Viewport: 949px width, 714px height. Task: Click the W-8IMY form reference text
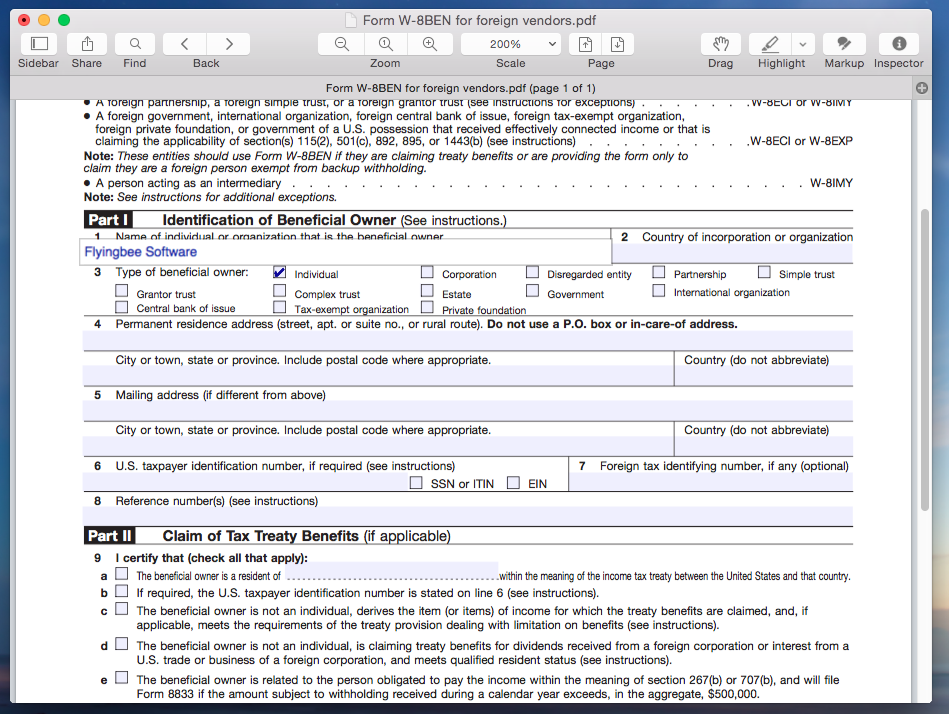point(831,183)
